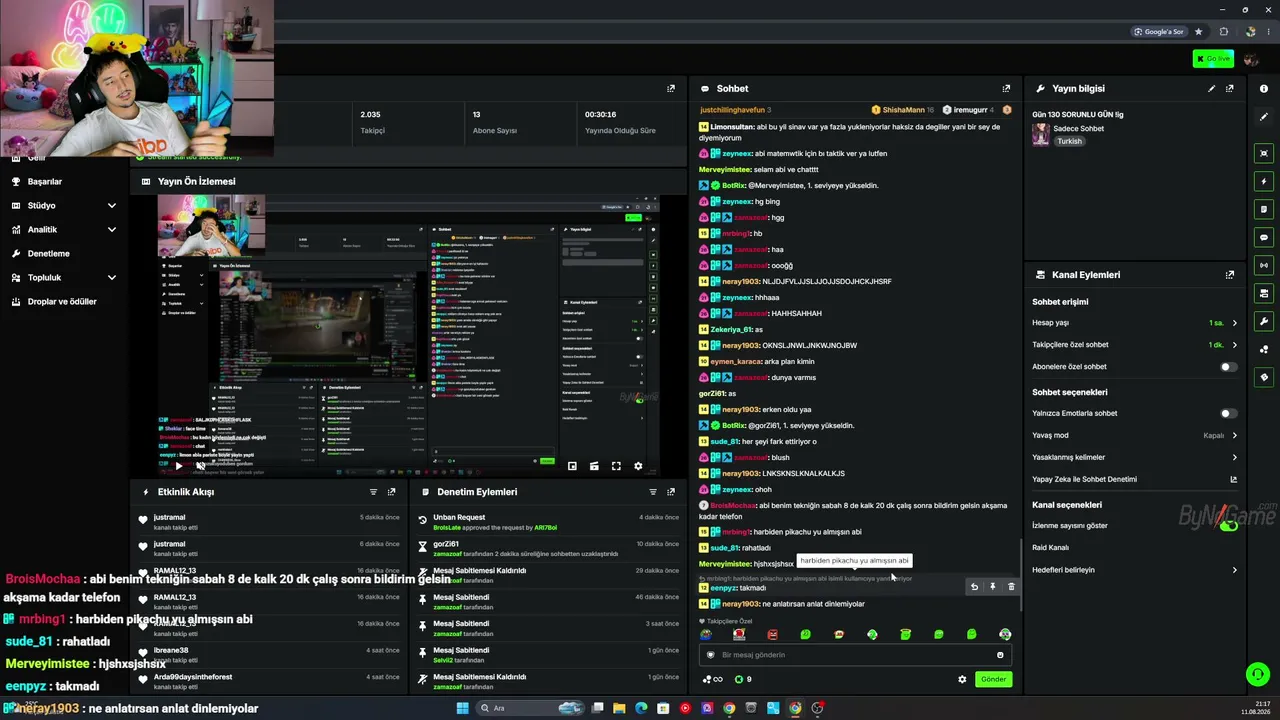
Task: Toggle moderation actions note icon in right sidebar
Action: 1264,209
